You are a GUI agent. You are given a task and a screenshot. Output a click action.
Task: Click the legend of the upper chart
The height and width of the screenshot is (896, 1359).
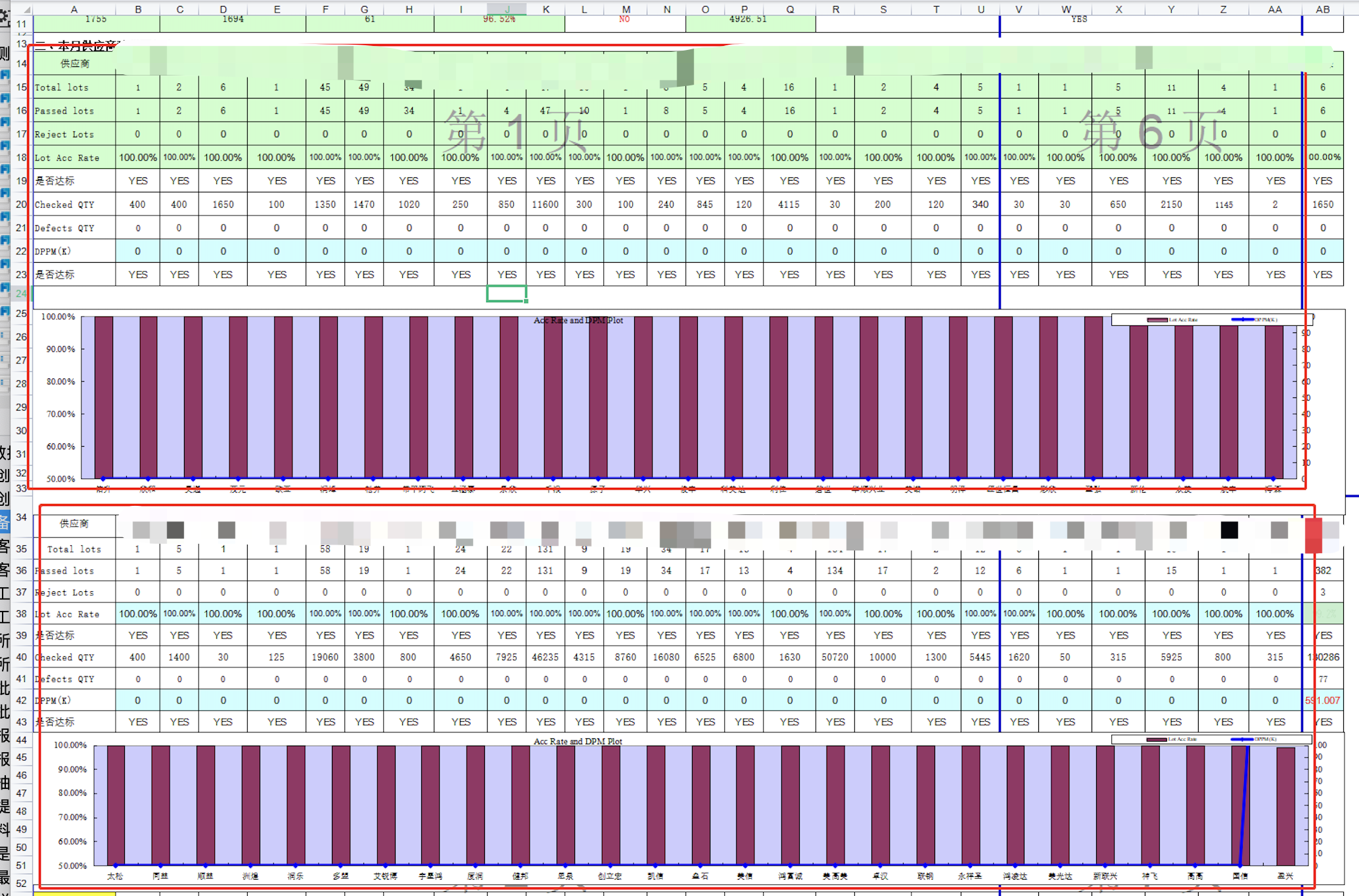tap(1211, 320)
